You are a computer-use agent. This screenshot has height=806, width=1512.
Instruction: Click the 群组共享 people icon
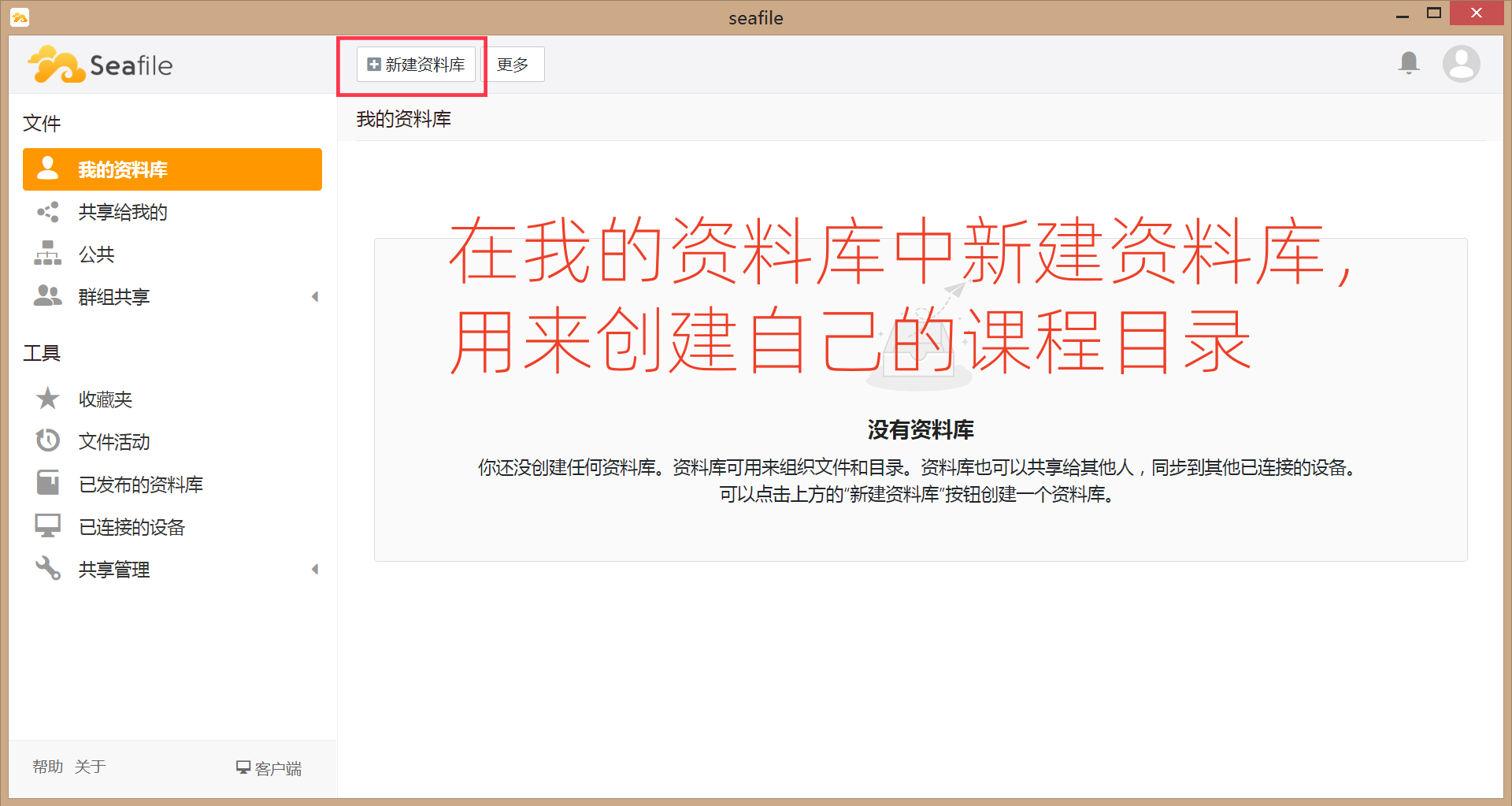[x=47, y=296]
